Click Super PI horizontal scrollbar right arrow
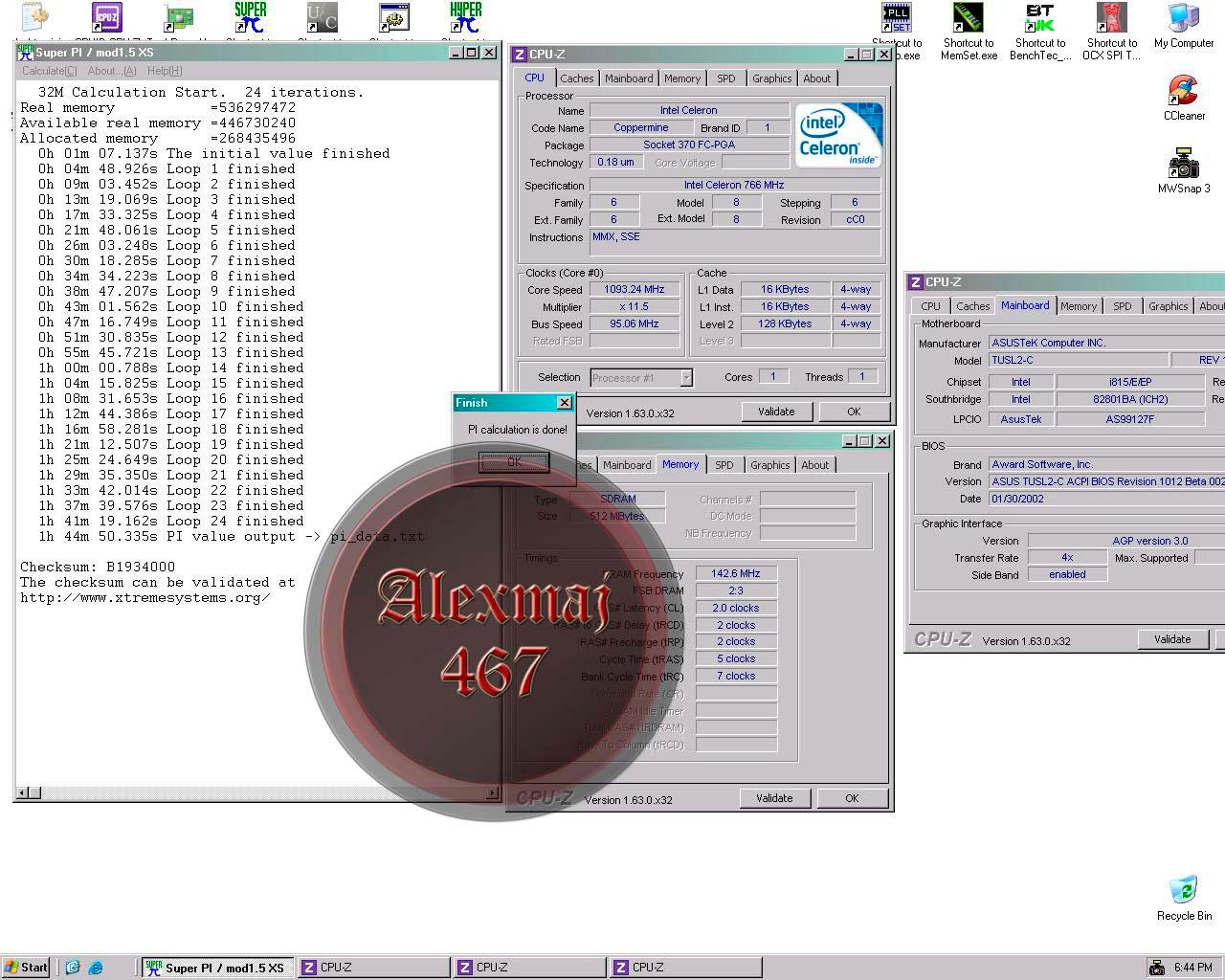 493,792
